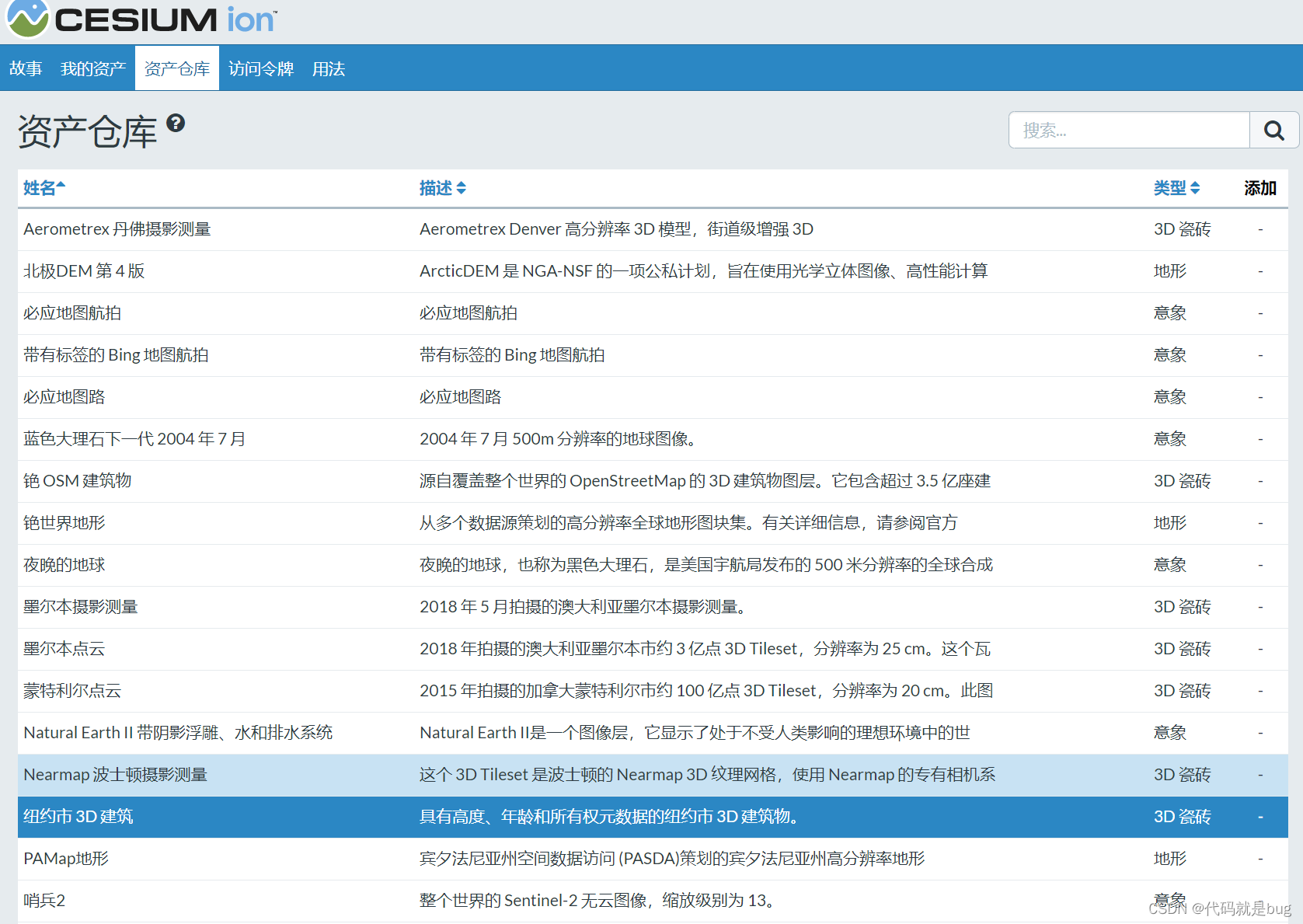Click 意象 type in 夜晚的地球 row

click(1170, 565)
